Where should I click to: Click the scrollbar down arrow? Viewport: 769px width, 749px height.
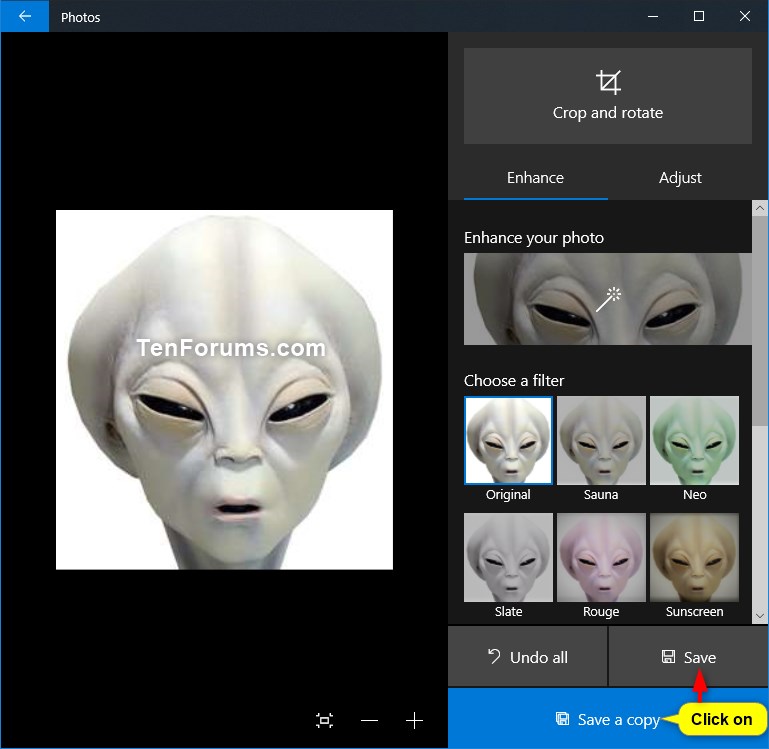pyautogui.click(x=760, y=616)
